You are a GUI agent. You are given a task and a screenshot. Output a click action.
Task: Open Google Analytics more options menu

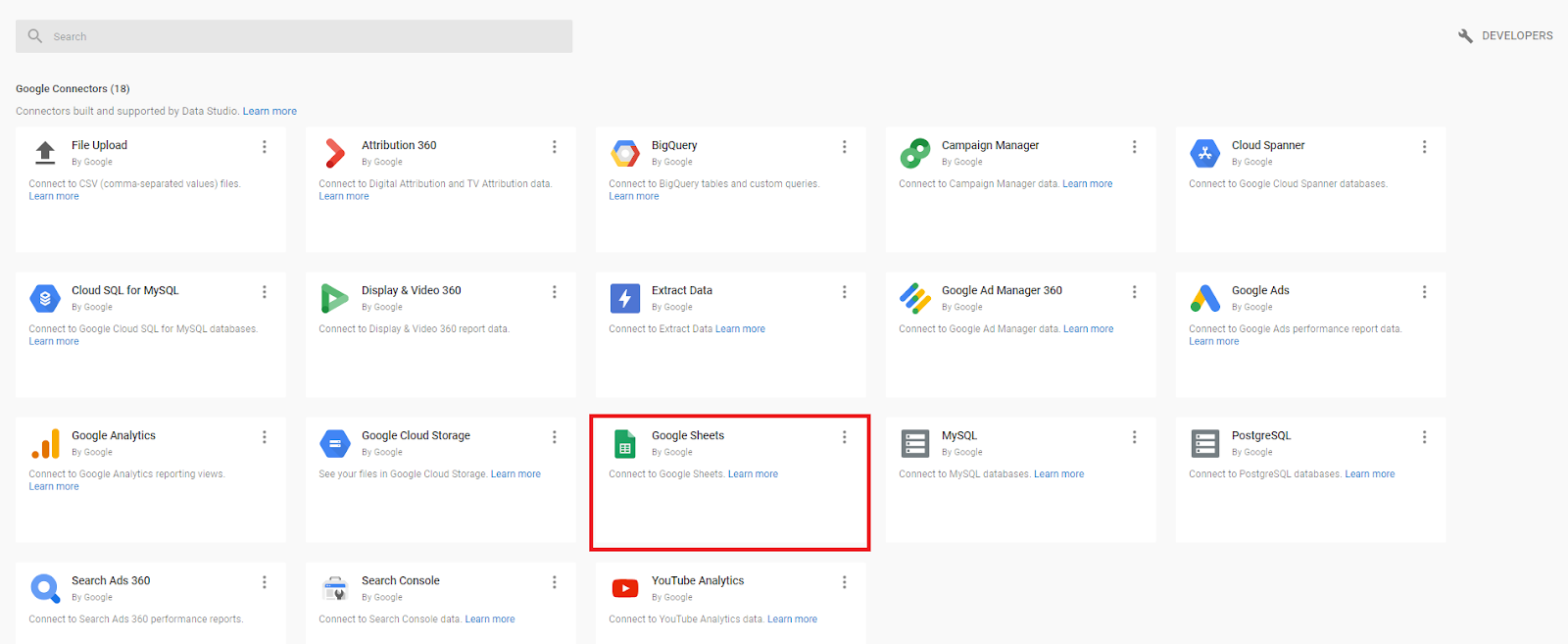pos(264,436)
